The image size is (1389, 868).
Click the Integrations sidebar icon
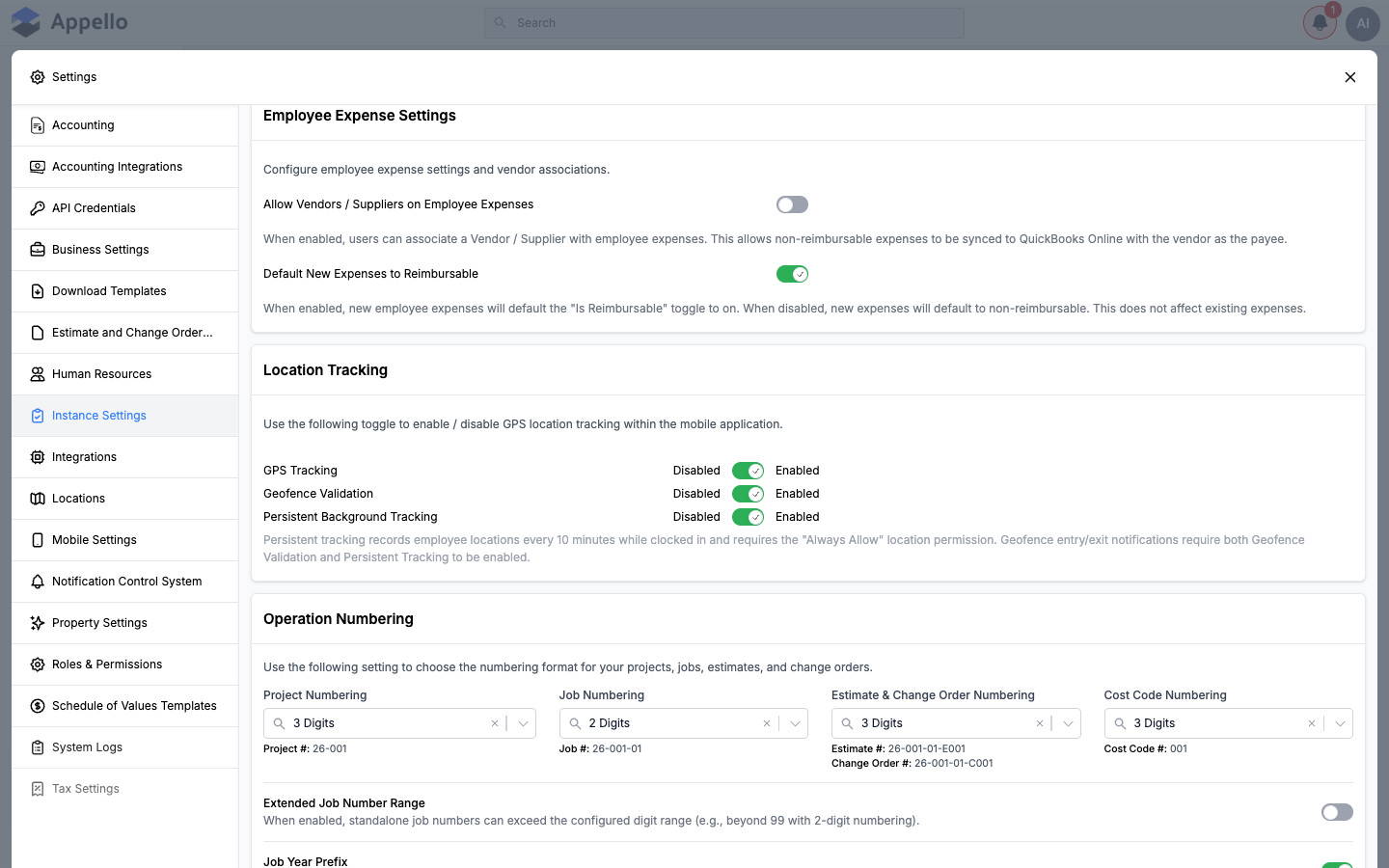point(38,457)
